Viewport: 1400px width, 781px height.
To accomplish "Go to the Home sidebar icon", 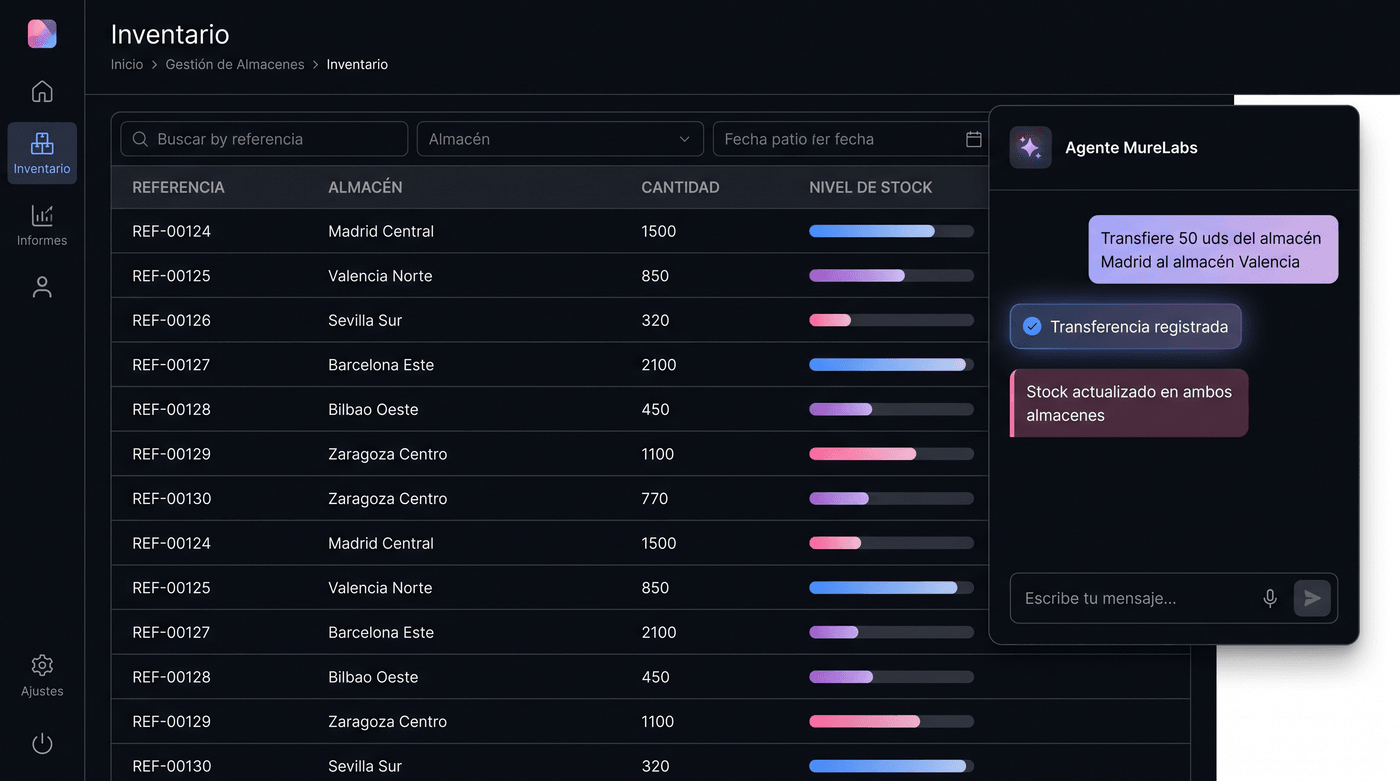I will tap(42, 91).
